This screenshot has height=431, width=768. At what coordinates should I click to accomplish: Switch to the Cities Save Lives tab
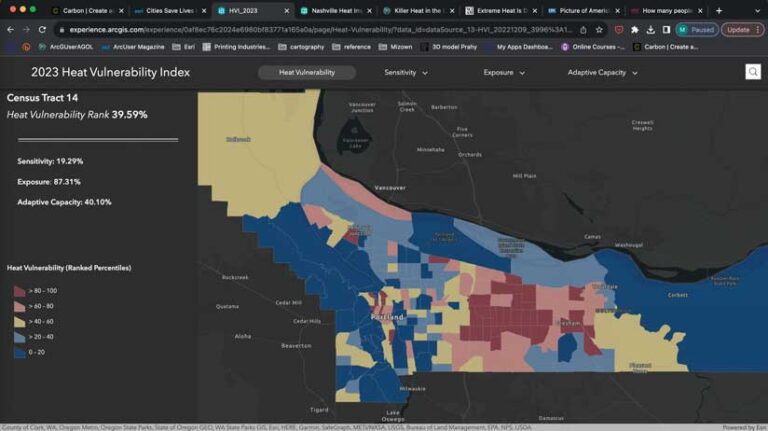(170, 10)
